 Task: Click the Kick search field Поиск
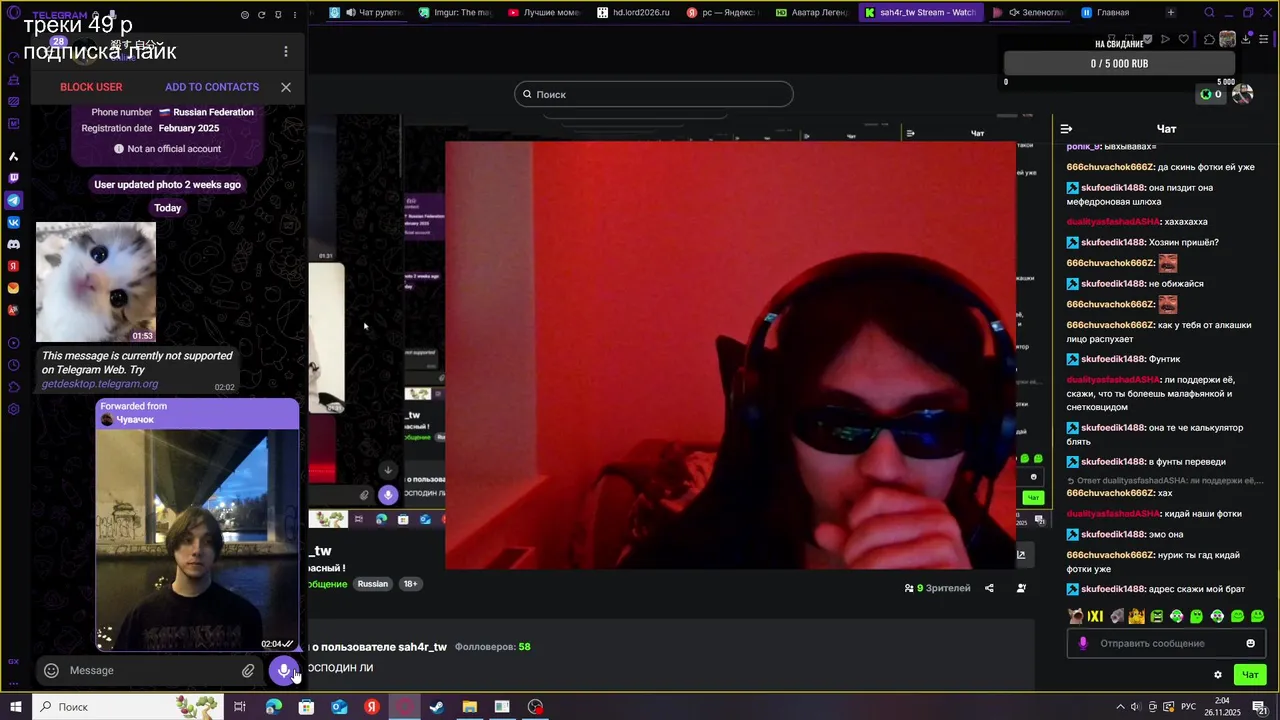click(x=654, y=94)
